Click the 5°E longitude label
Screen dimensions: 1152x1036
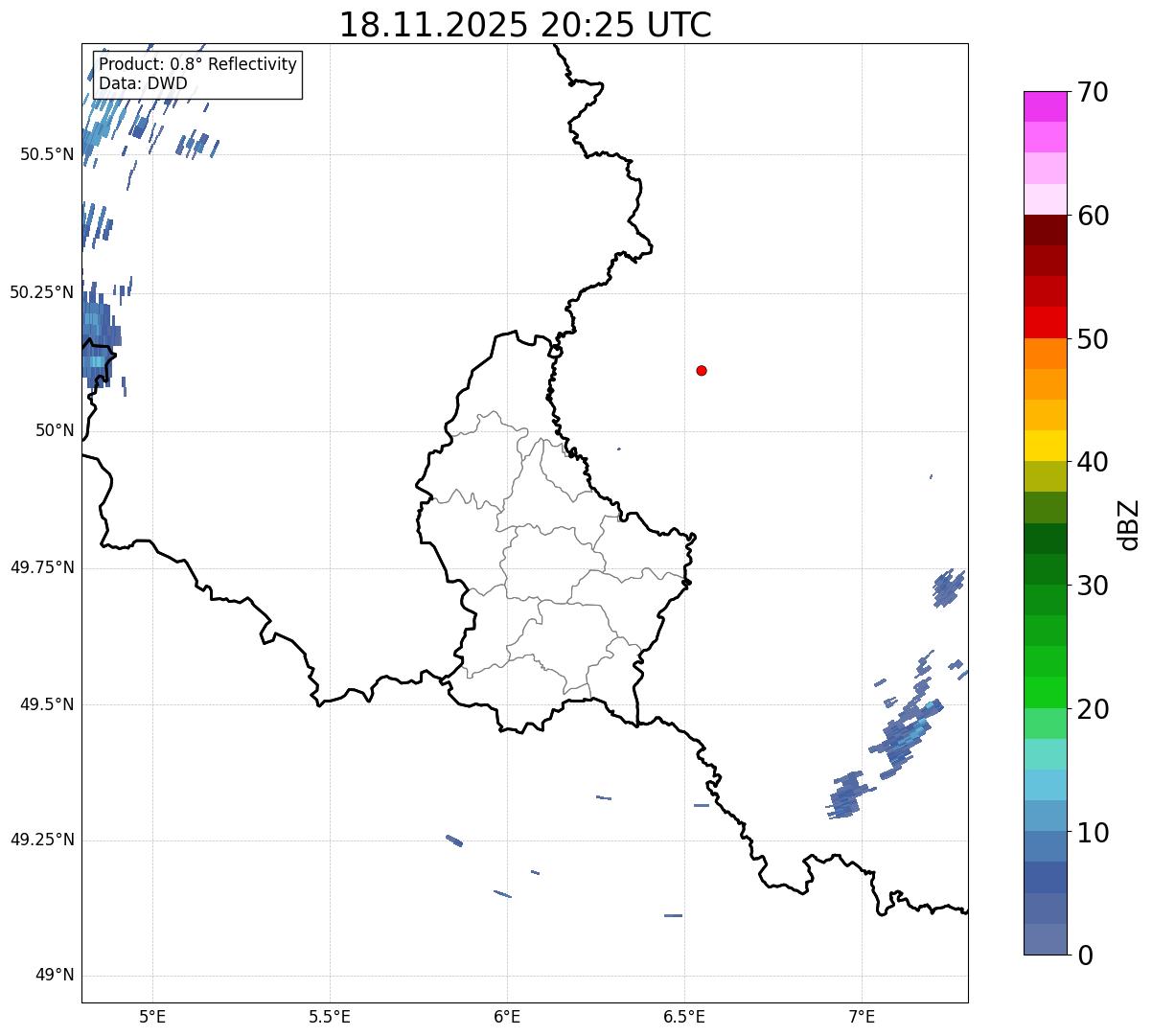coord(152,1017)
